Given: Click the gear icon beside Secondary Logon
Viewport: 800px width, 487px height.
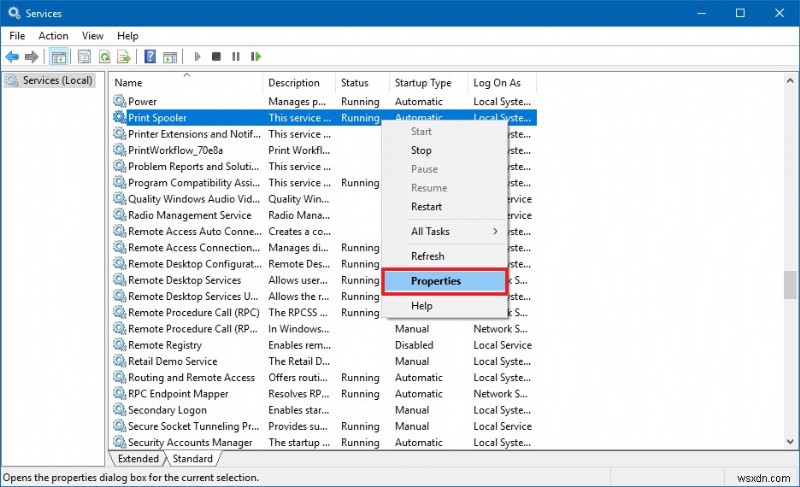Looking at the screenshot, I should tap(119, 409).
